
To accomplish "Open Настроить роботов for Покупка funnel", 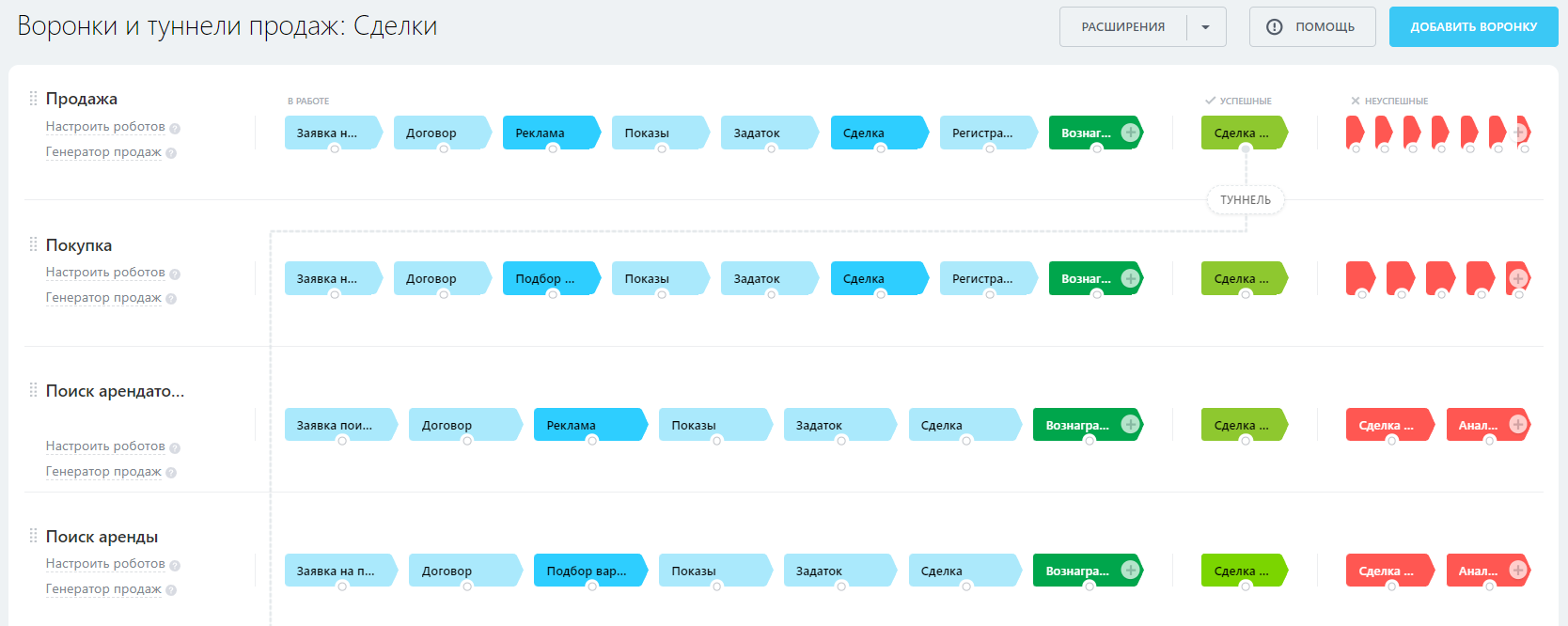I will click(x=105, y=273).
